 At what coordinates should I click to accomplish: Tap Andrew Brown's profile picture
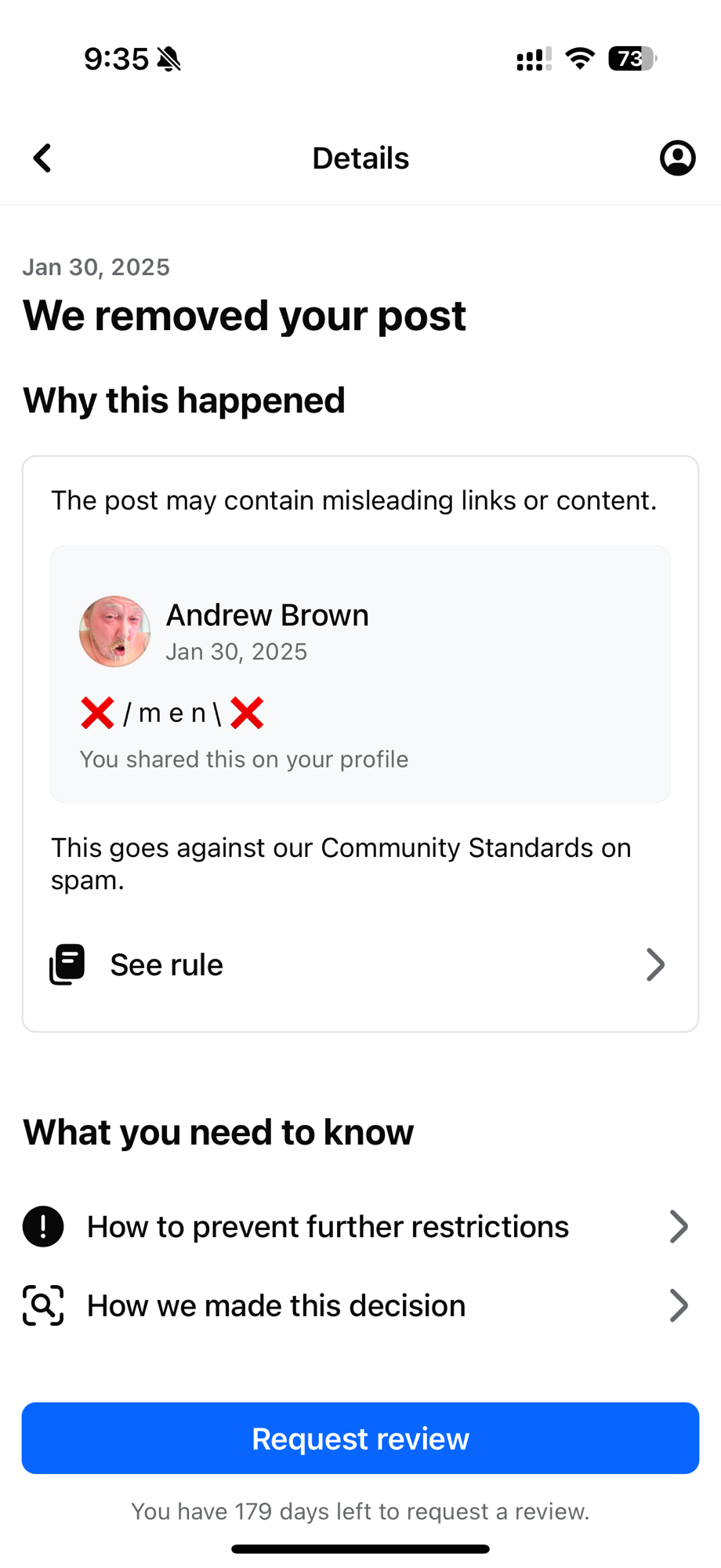(114, 631)
